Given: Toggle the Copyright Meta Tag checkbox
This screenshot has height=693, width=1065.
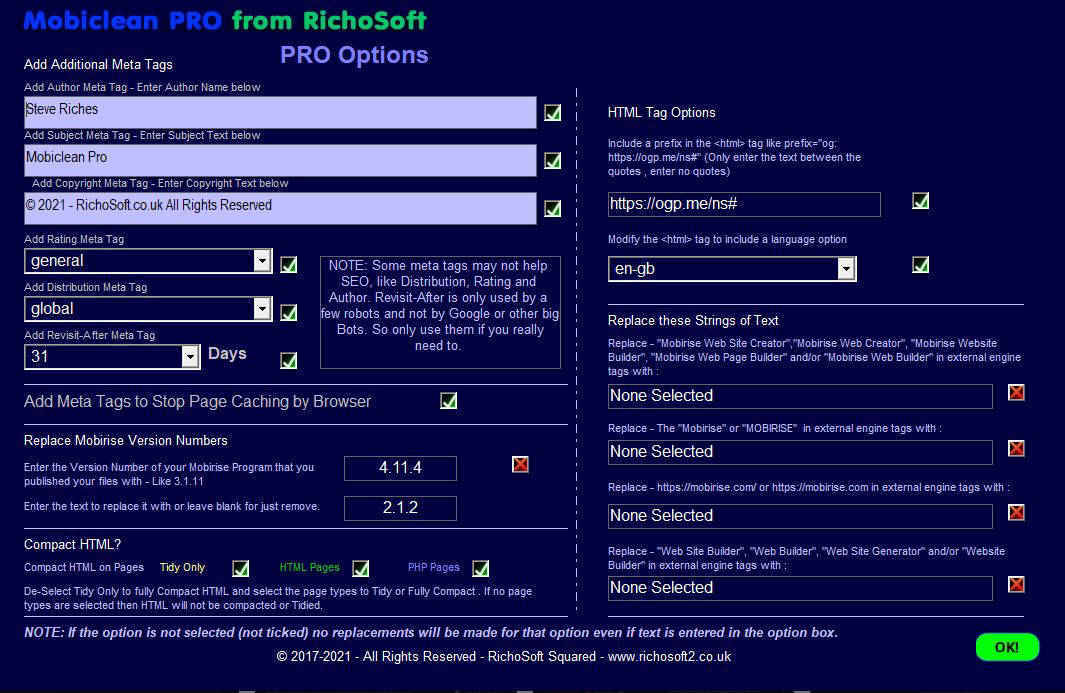Looking at the screenshot, I should (x=553, y=209).
